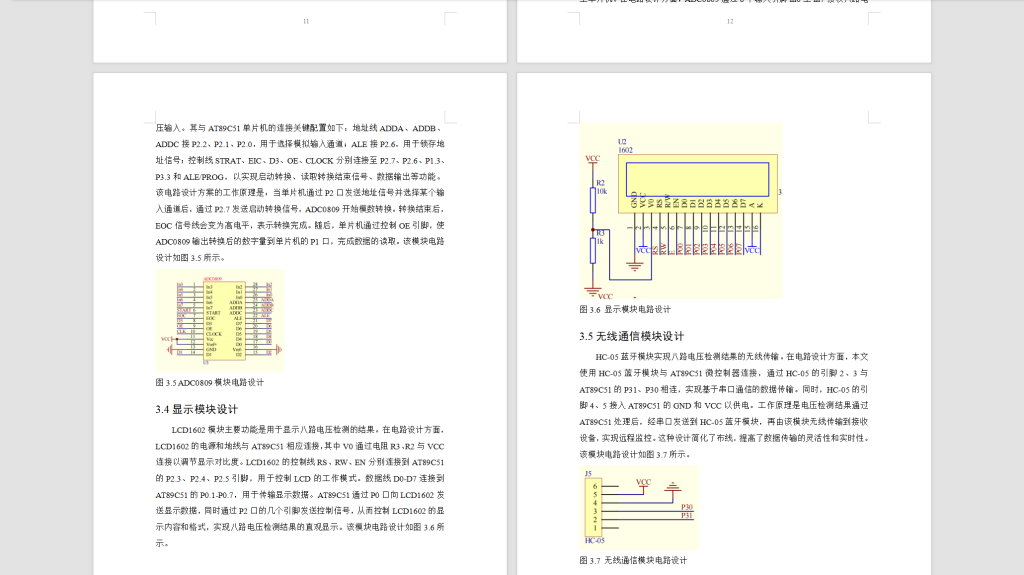The width and height of the screenshot is (1024, 575).
Task: Click the 'P30' net label in the HC-05 figure
Action: pos(686,507)
